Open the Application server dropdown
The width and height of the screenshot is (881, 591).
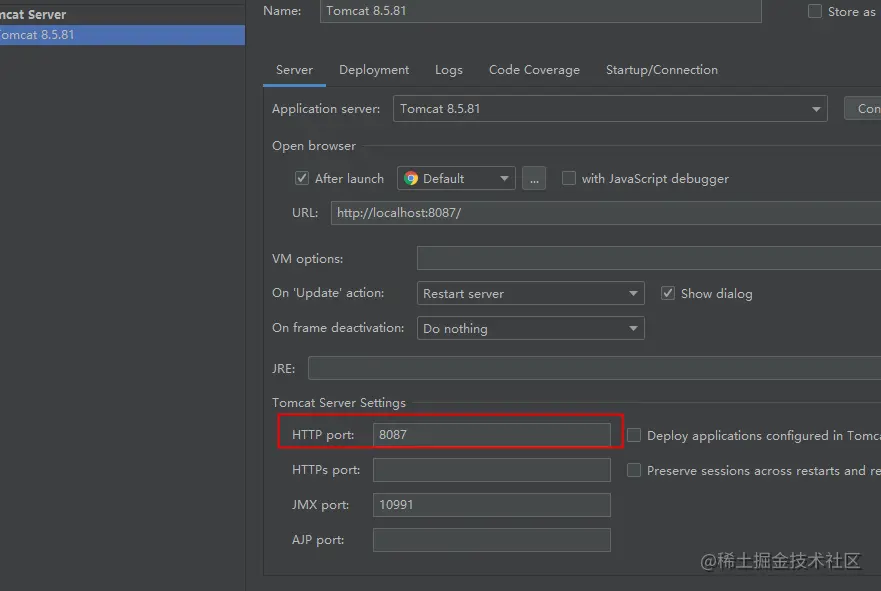point(610,108)
